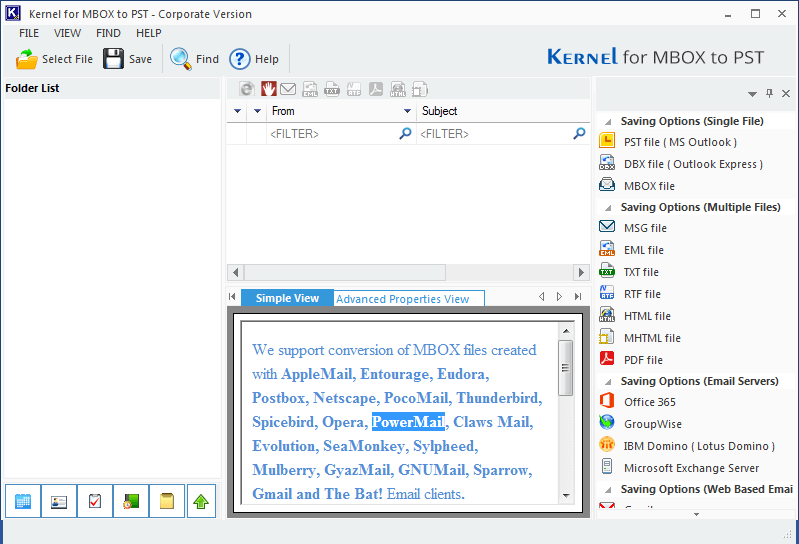Image resolution: width=799 pixels, height=544 pixels.
Task: Click the EML export icon in list toolbar
Action: pos(310,89)
